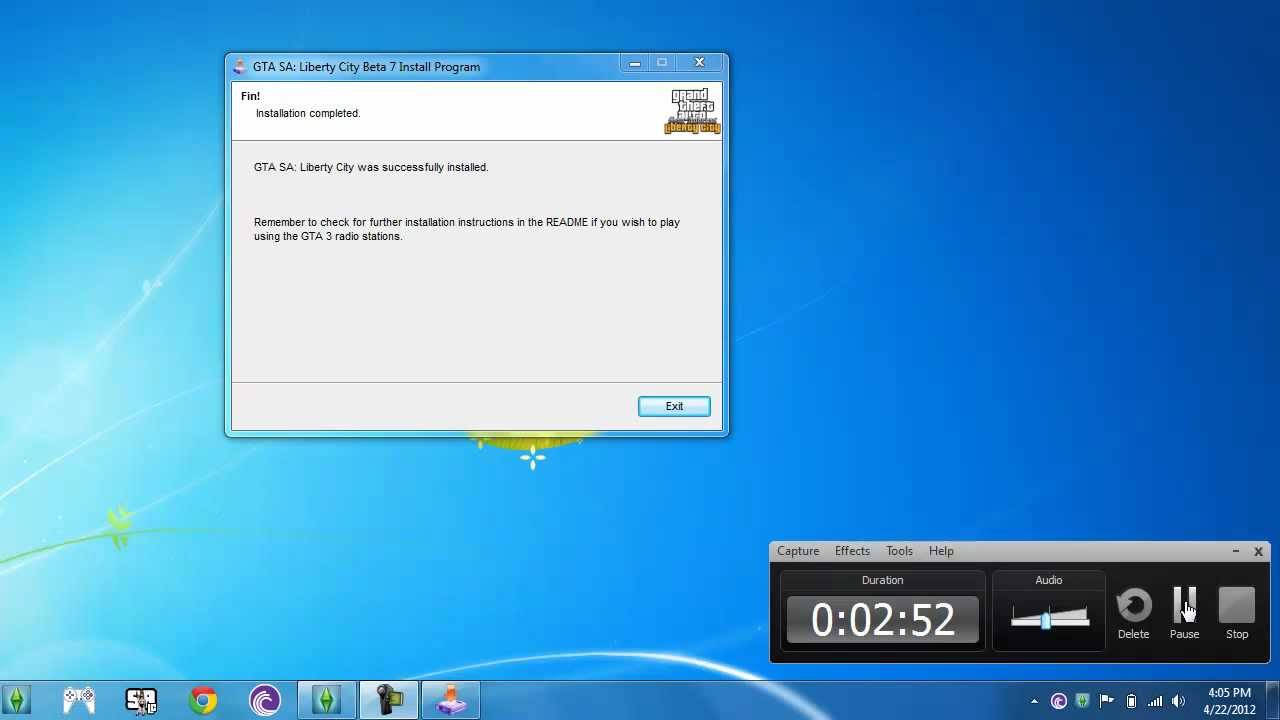This screenshot has width=1280, height=720.
Task: Open the Help menu in recorder
Action: [x=941, y=551]
